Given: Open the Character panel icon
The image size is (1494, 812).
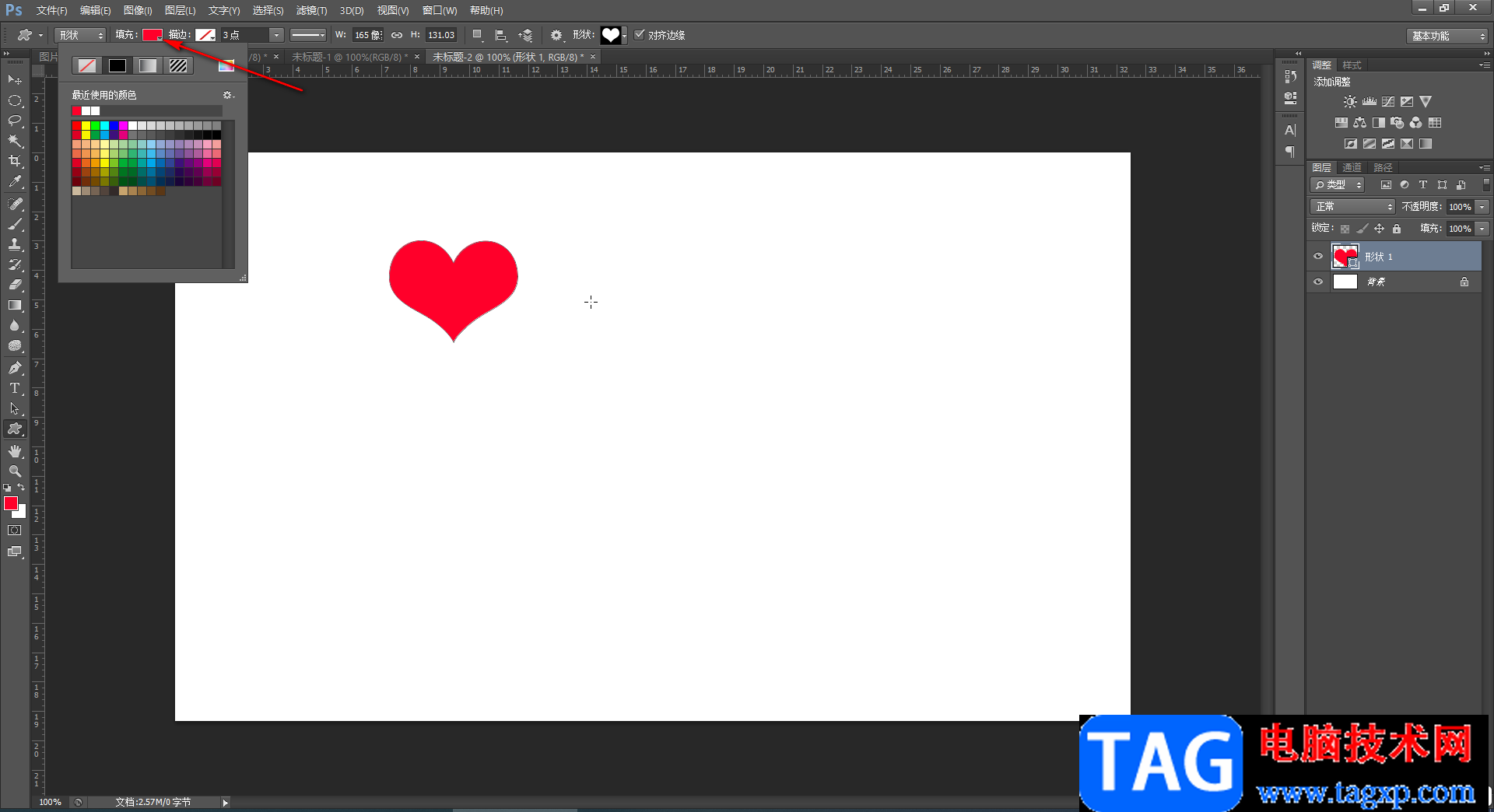Looking at the screenshot, I should click(1290, 130).
